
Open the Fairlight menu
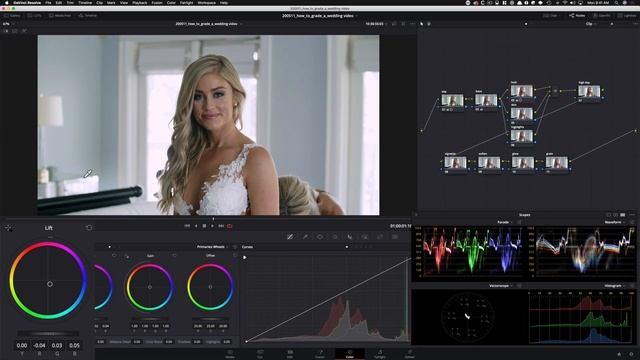(x=187, y=2)
